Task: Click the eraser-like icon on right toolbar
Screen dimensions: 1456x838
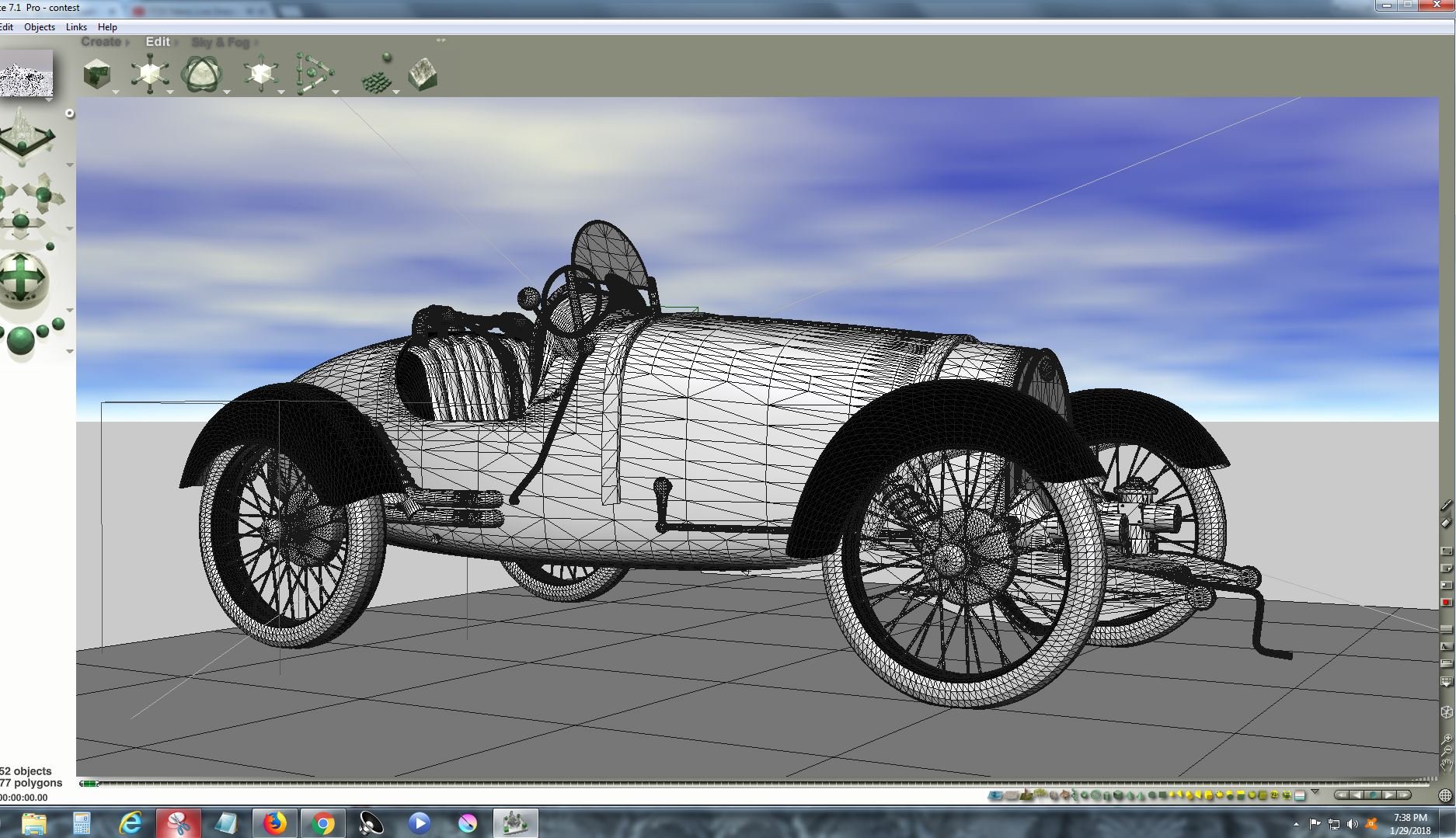Action: click(1446, 523)
